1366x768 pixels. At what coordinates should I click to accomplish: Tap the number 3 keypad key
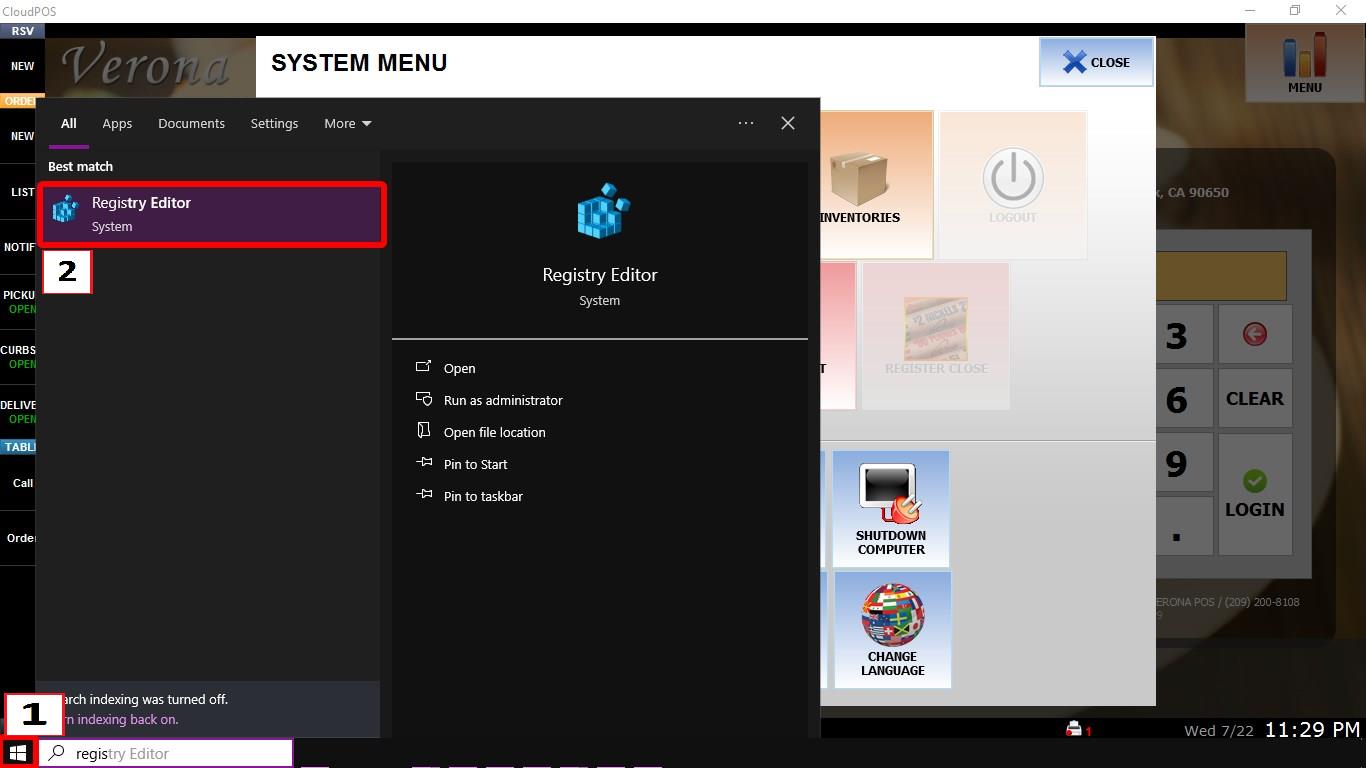pyautogui.click(x=1177, y=334)
